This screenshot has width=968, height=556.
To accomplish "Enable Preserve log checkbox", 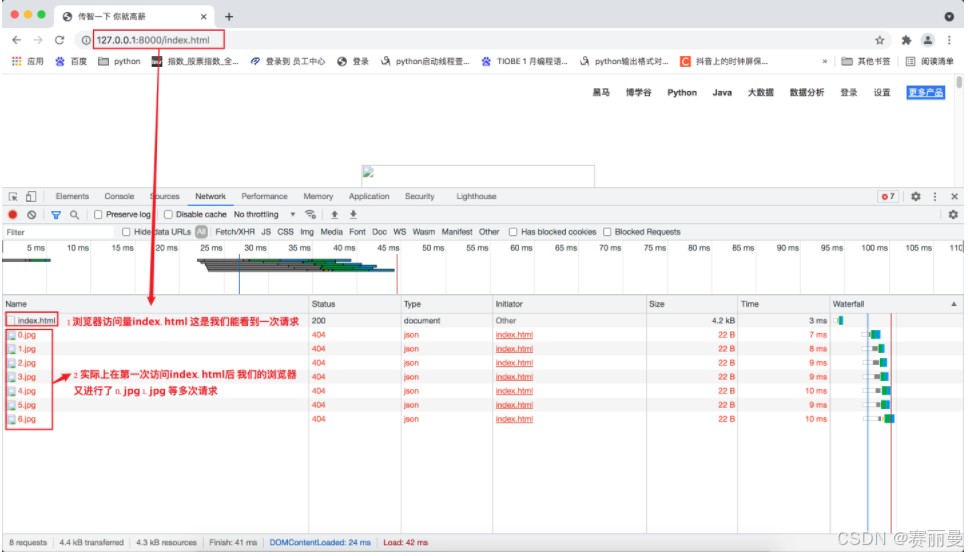I will pyautogui.click(x=99, y=215).
